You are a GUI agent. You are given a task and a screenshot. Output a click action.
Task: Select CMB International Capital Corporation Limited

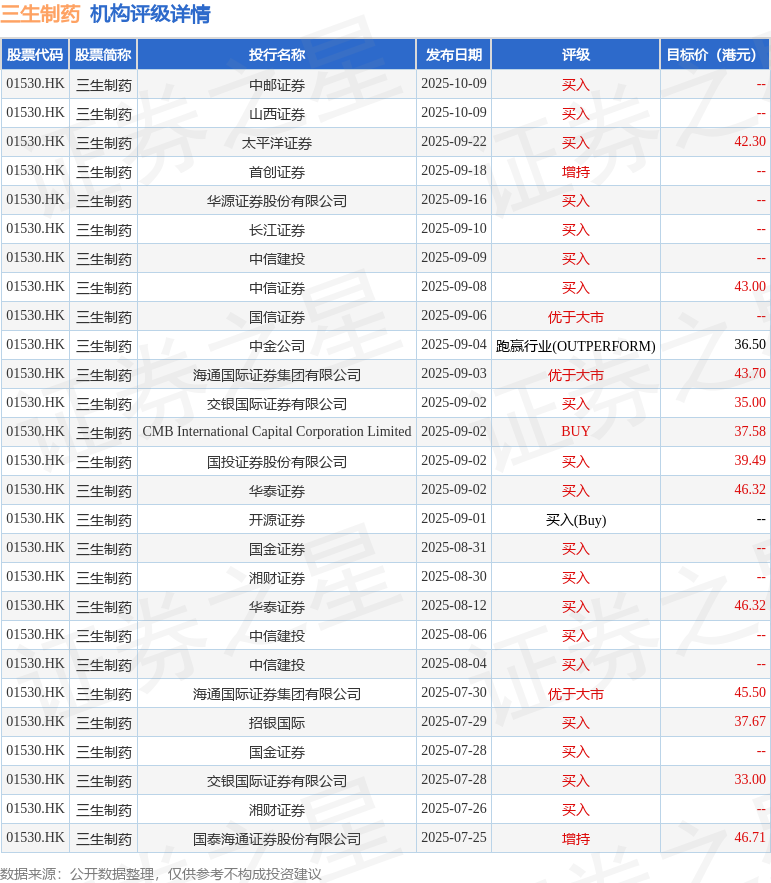(277, 431)
